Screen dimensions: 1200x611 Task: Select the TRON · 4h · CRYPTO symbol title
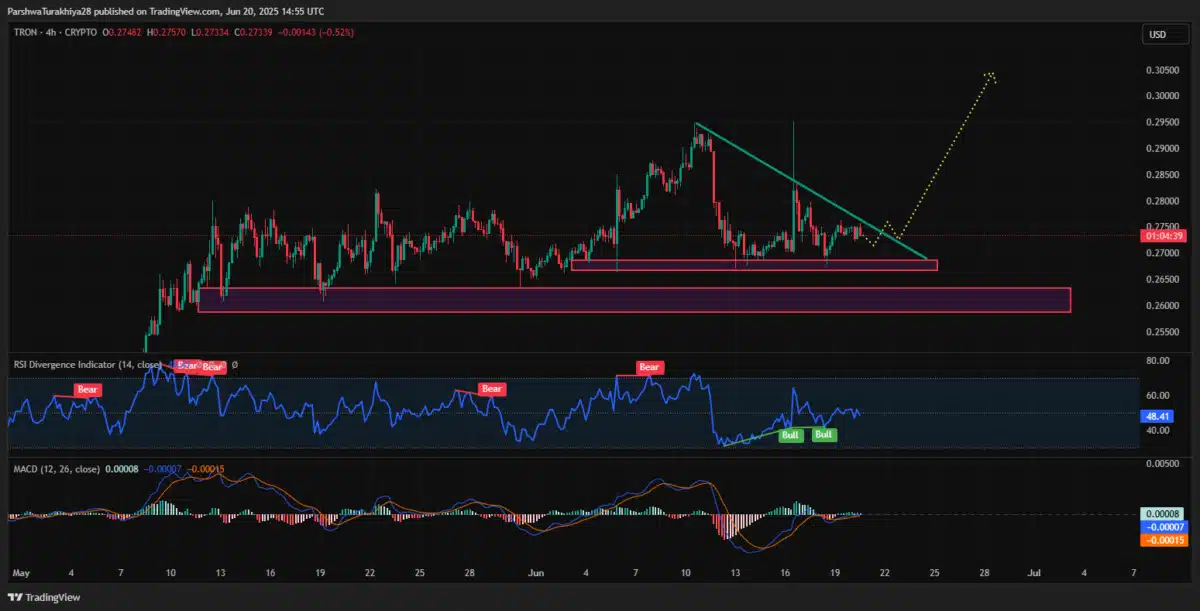coord(55,32)
